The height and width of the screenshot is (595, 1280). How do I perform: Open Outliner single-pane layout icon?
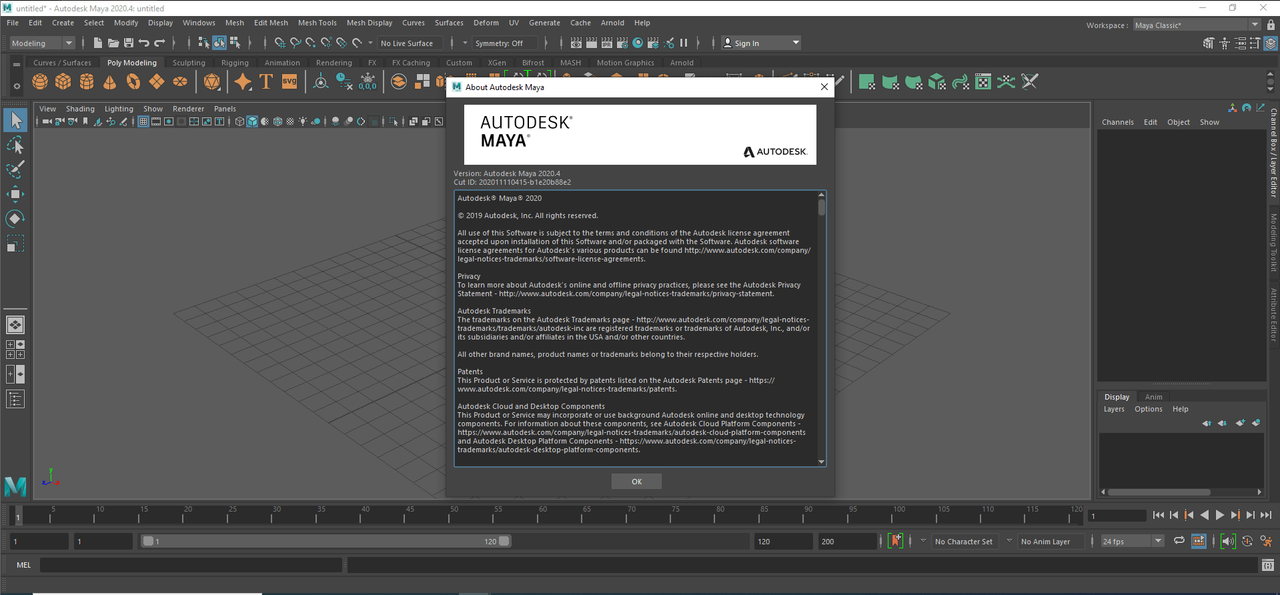pos(15,399)
